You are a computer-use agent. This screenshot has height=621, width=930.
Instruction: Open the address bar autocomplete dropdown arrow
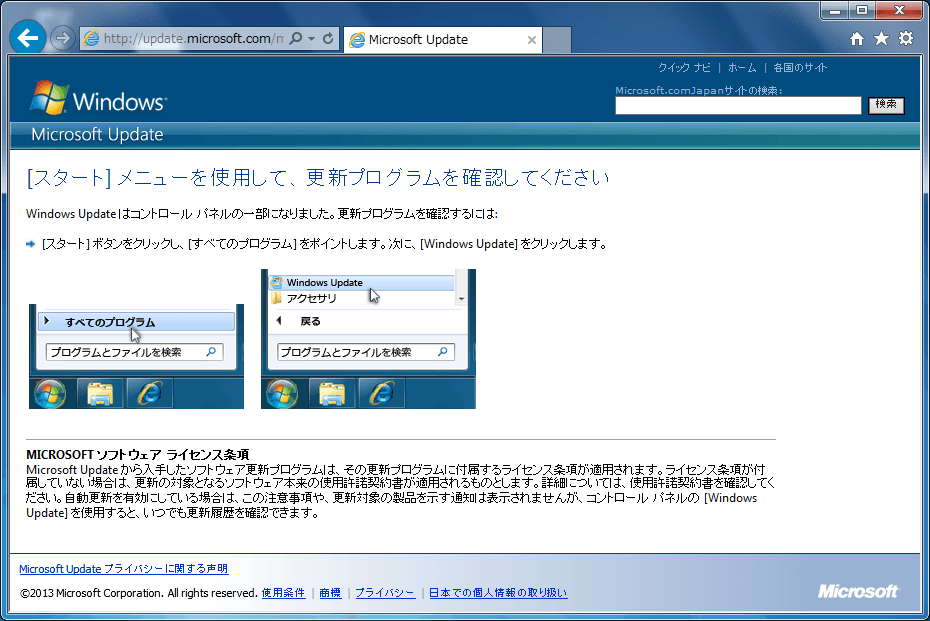(311, 39)
